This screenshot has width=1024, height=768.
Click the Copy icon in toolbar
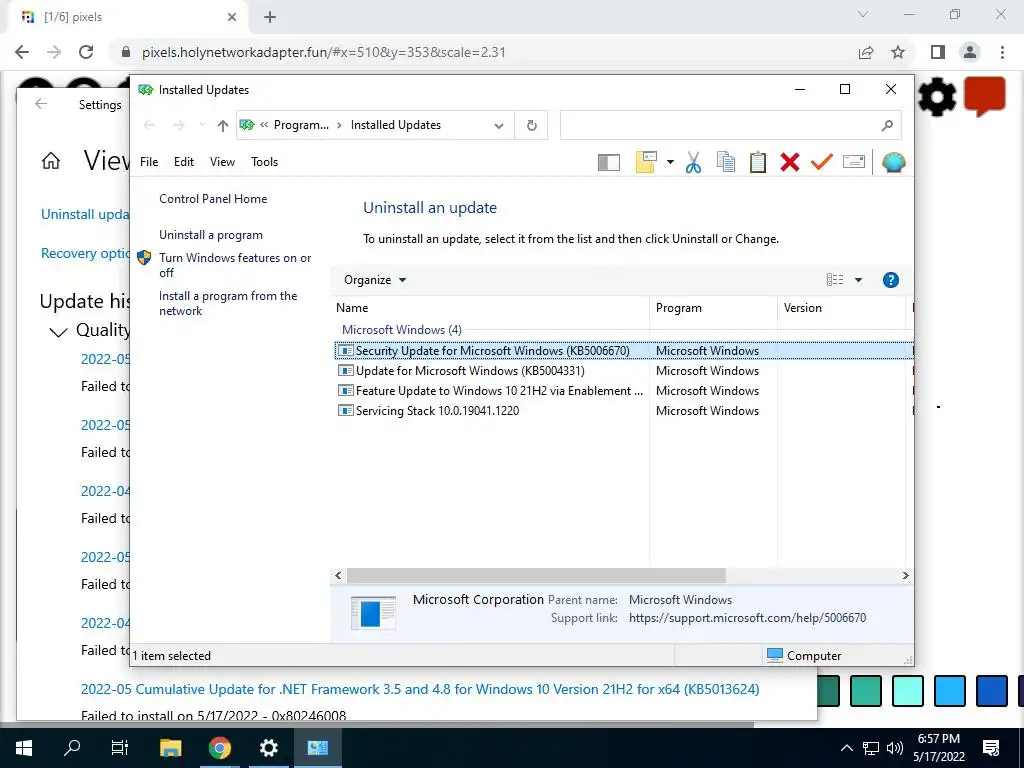pyautogui.click(x=726, y=162)
